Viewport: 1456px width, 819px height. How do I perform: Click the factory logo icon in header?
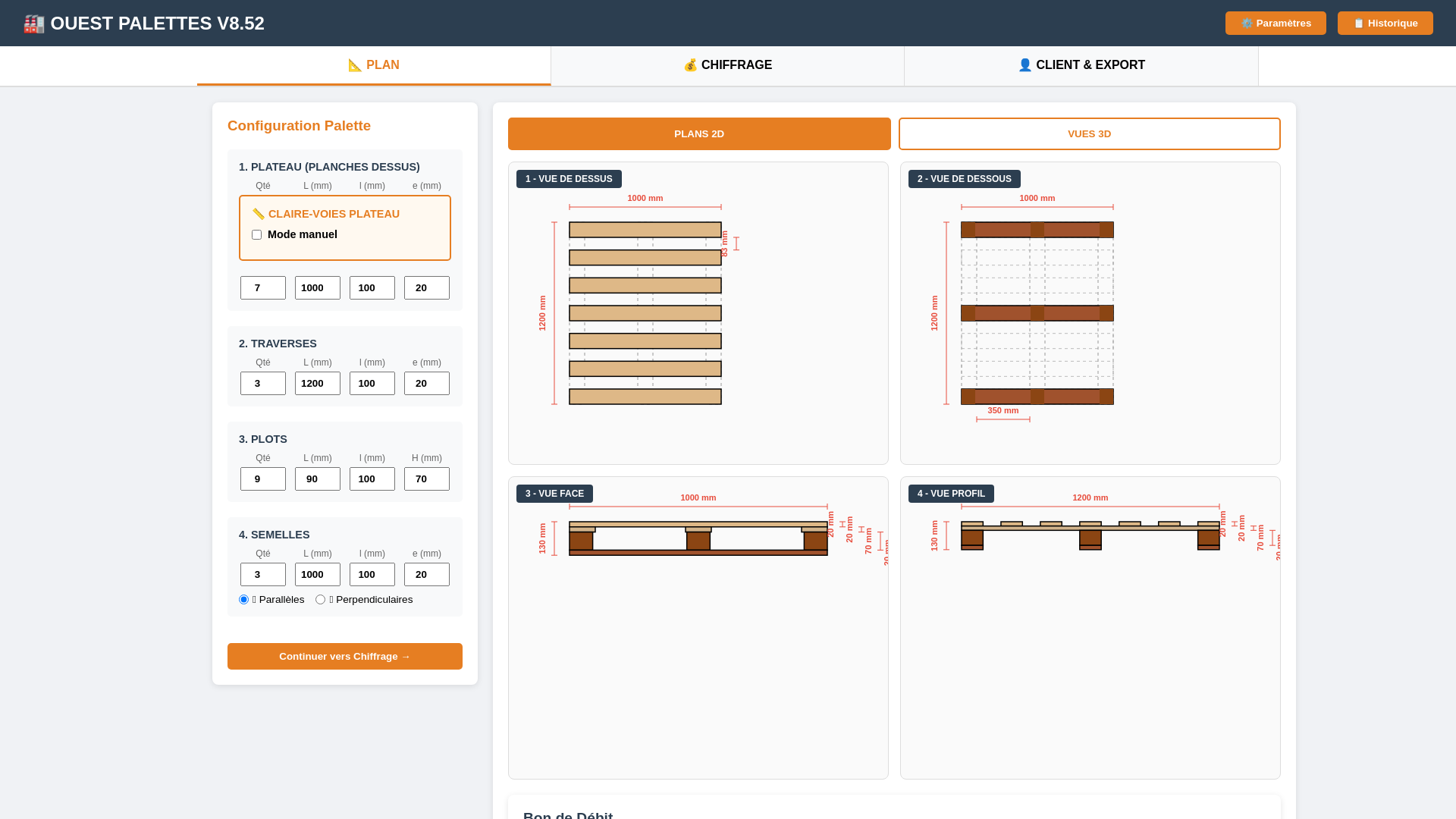point(33,24)
